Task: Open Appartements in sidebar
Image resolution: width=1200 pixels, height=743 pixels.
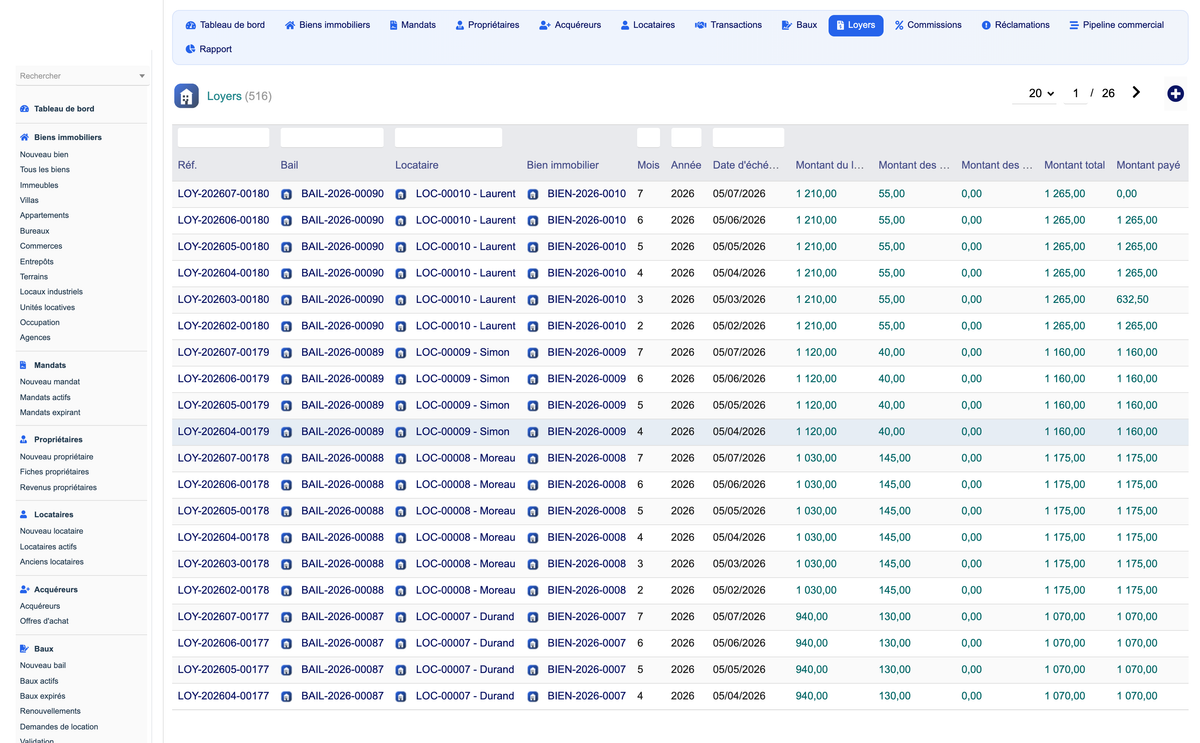Action: click(x=44, y=216)
